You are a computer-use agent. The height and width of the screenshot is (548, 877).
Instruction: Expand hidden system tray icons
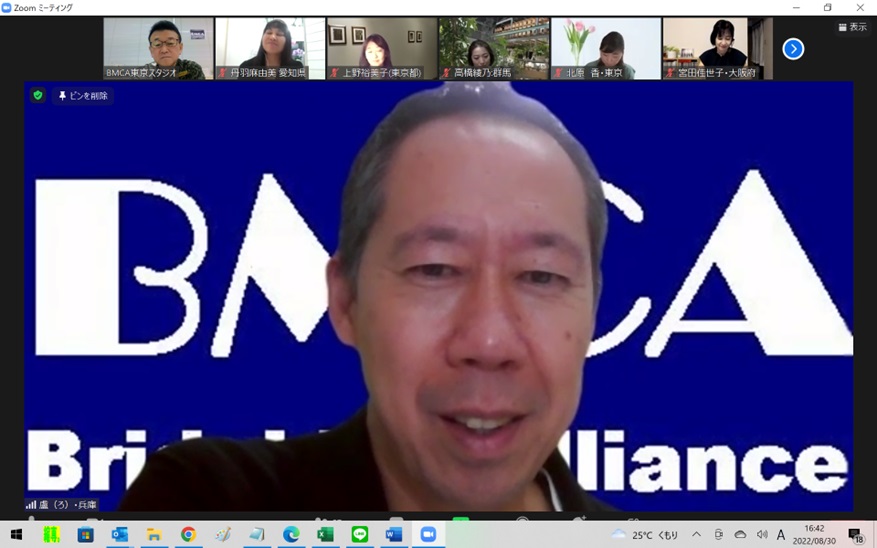[x=696, y=535]
